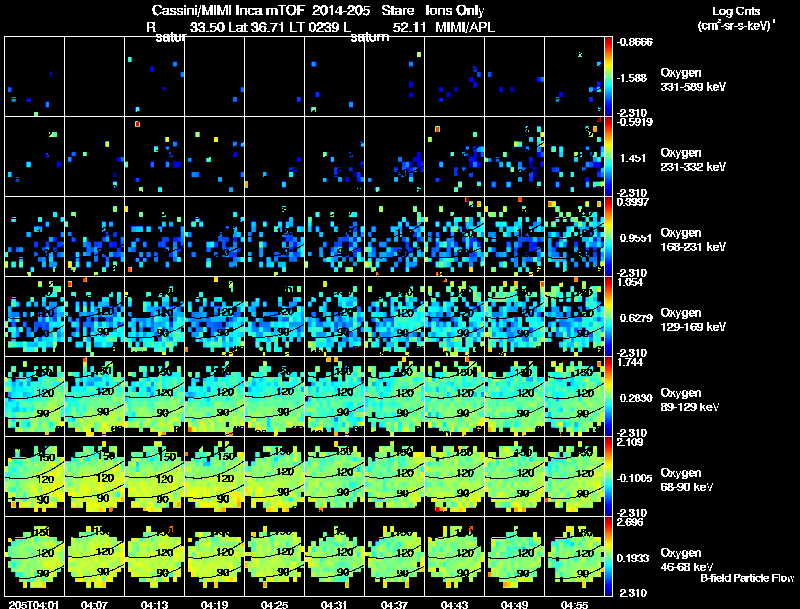Screen dimensions: 800x609
Task: Click the 04:31 time label
Action: pos(333,603)
